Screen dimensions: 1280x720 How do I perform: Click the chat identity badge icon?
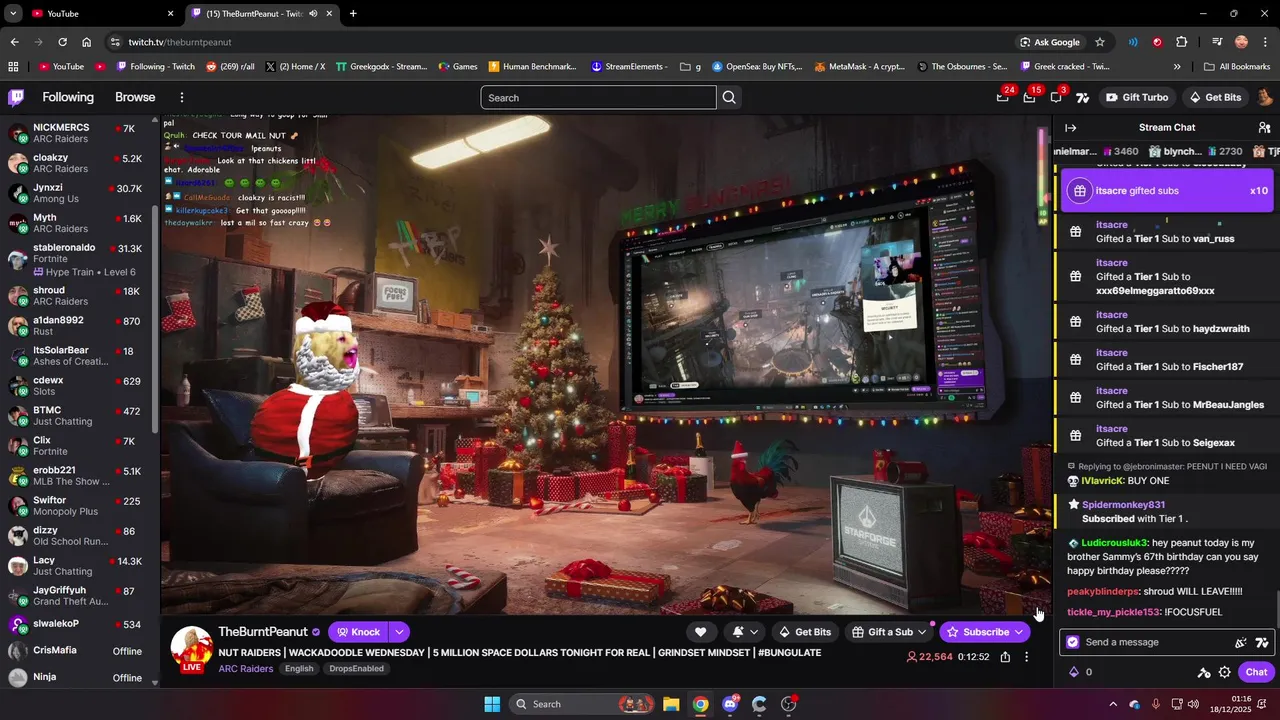point(1073,642)
